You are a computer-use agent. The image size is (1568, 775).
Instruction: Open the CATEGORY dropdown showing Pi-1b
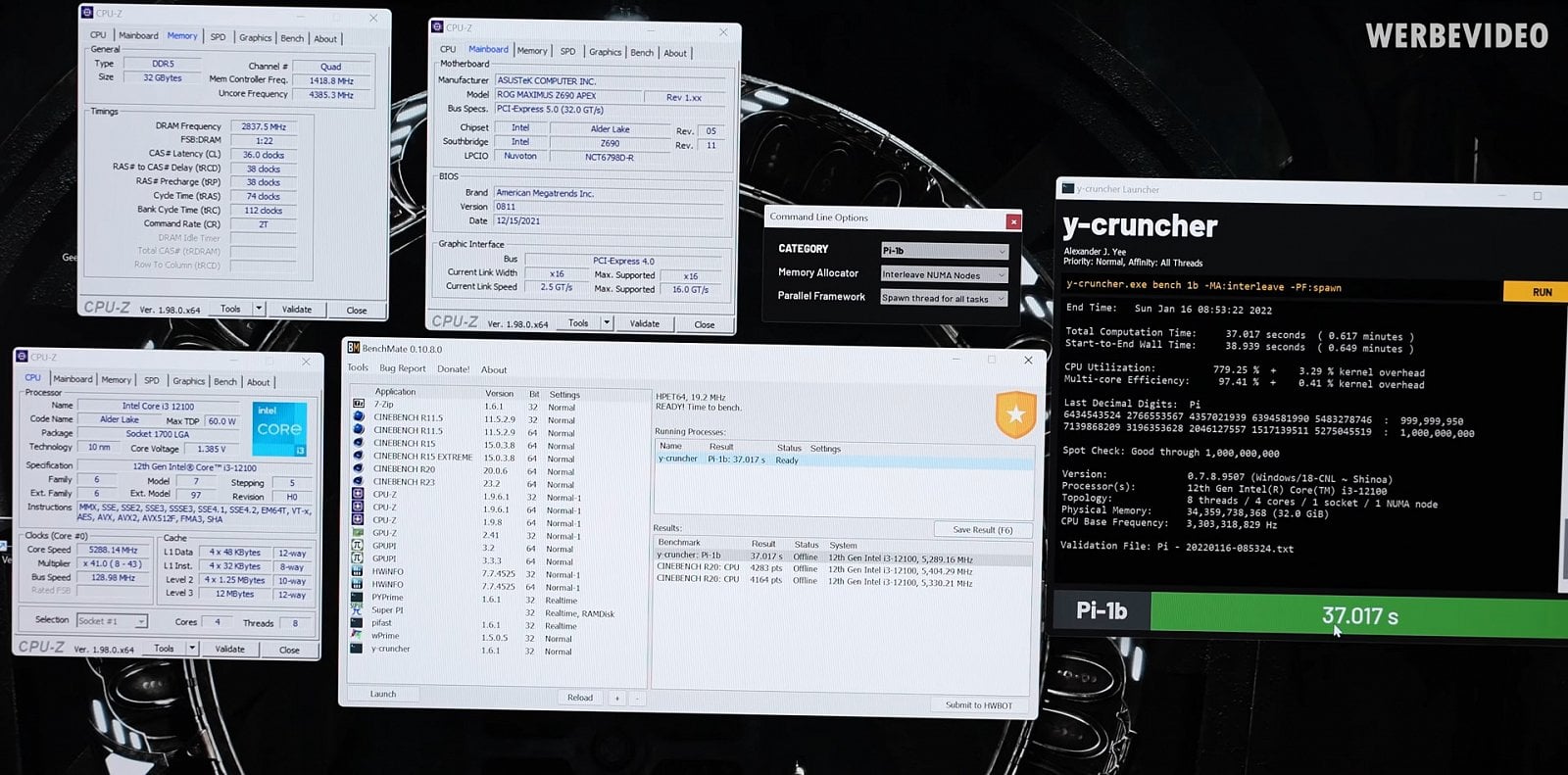click(x=944, y=251)
